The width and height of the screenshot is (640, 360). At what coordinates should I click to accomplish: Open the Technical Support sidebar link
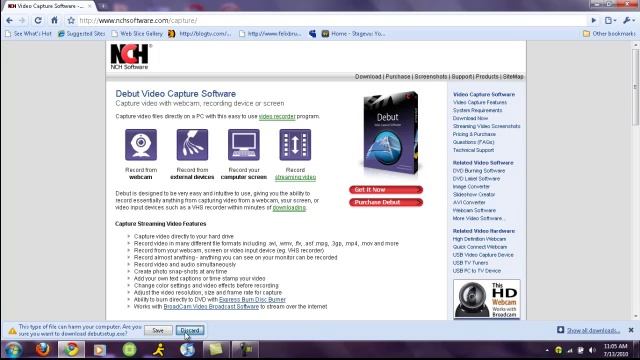pos(473,150)
